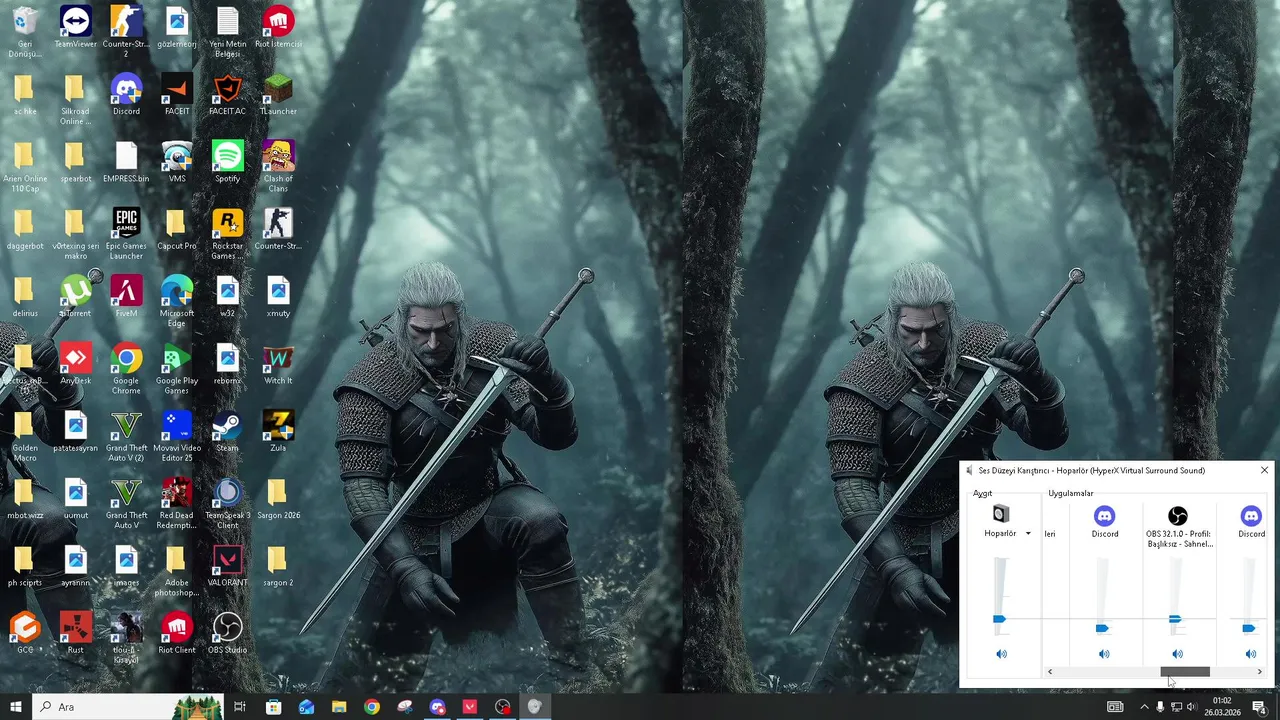This screenshot has width=1280, height=720.
Task: Select the Sargon 2026 folder
Action: click(278, 498)
